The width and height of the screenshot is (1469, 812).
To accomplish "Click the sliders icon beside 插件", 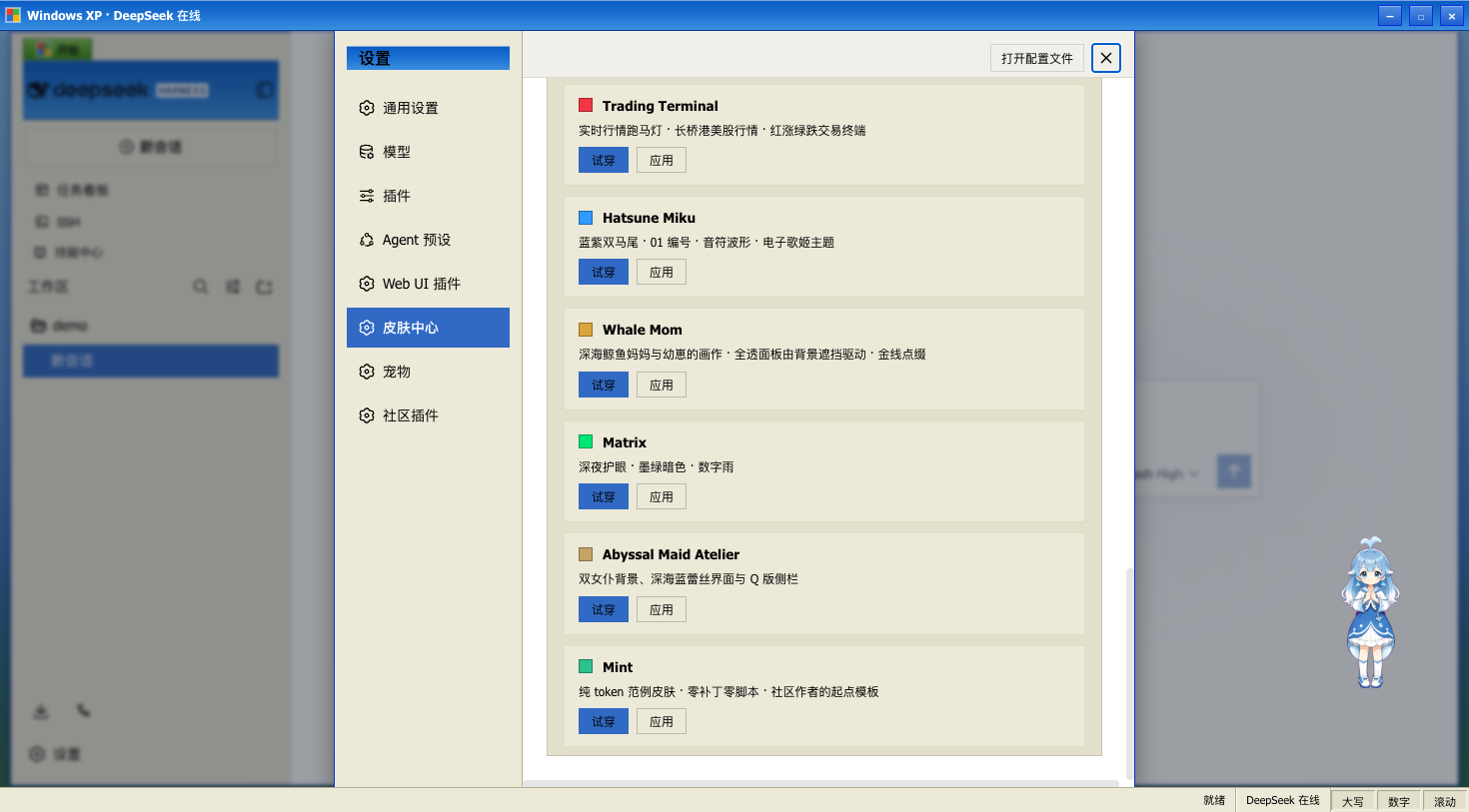I will 367,196.
